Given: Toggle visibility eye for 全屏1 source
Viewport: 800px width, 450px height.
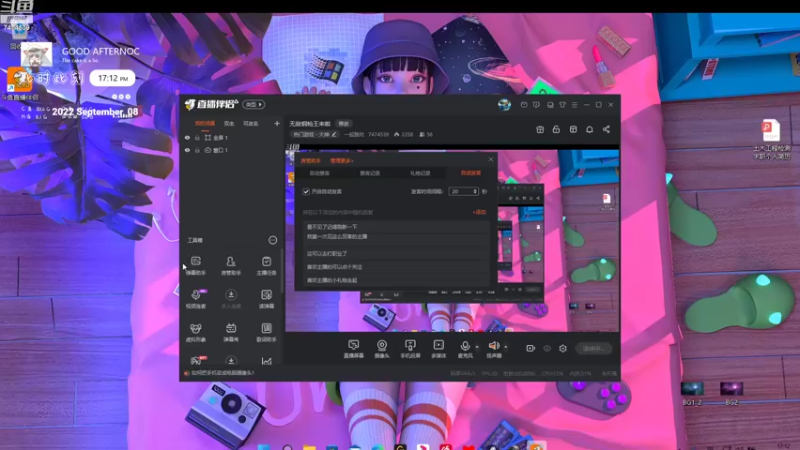Looking at the screenshot, I should tap(187, 138).
